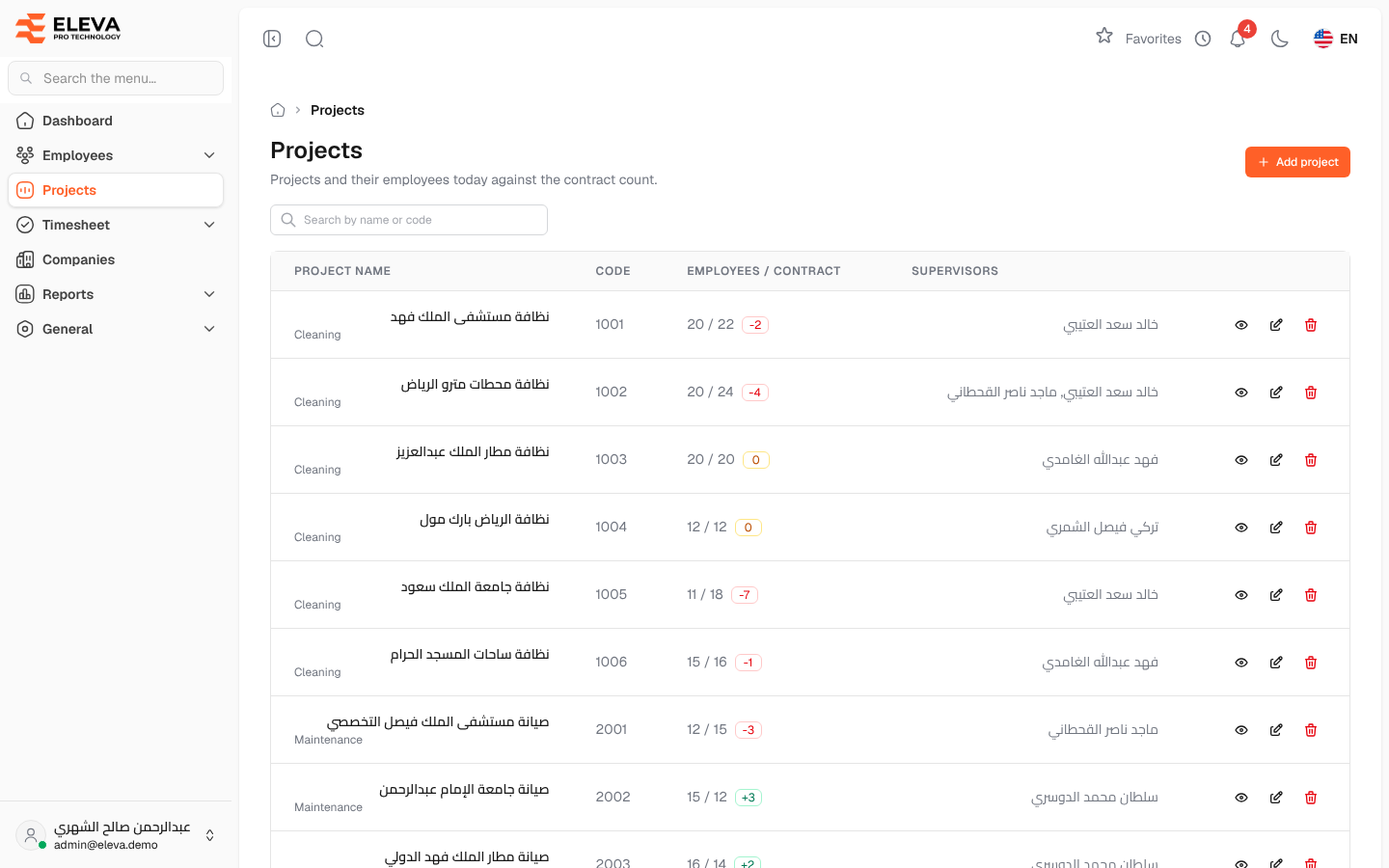Click code 1003 cell
The image size is (1389, 868).
click(611, 459)
